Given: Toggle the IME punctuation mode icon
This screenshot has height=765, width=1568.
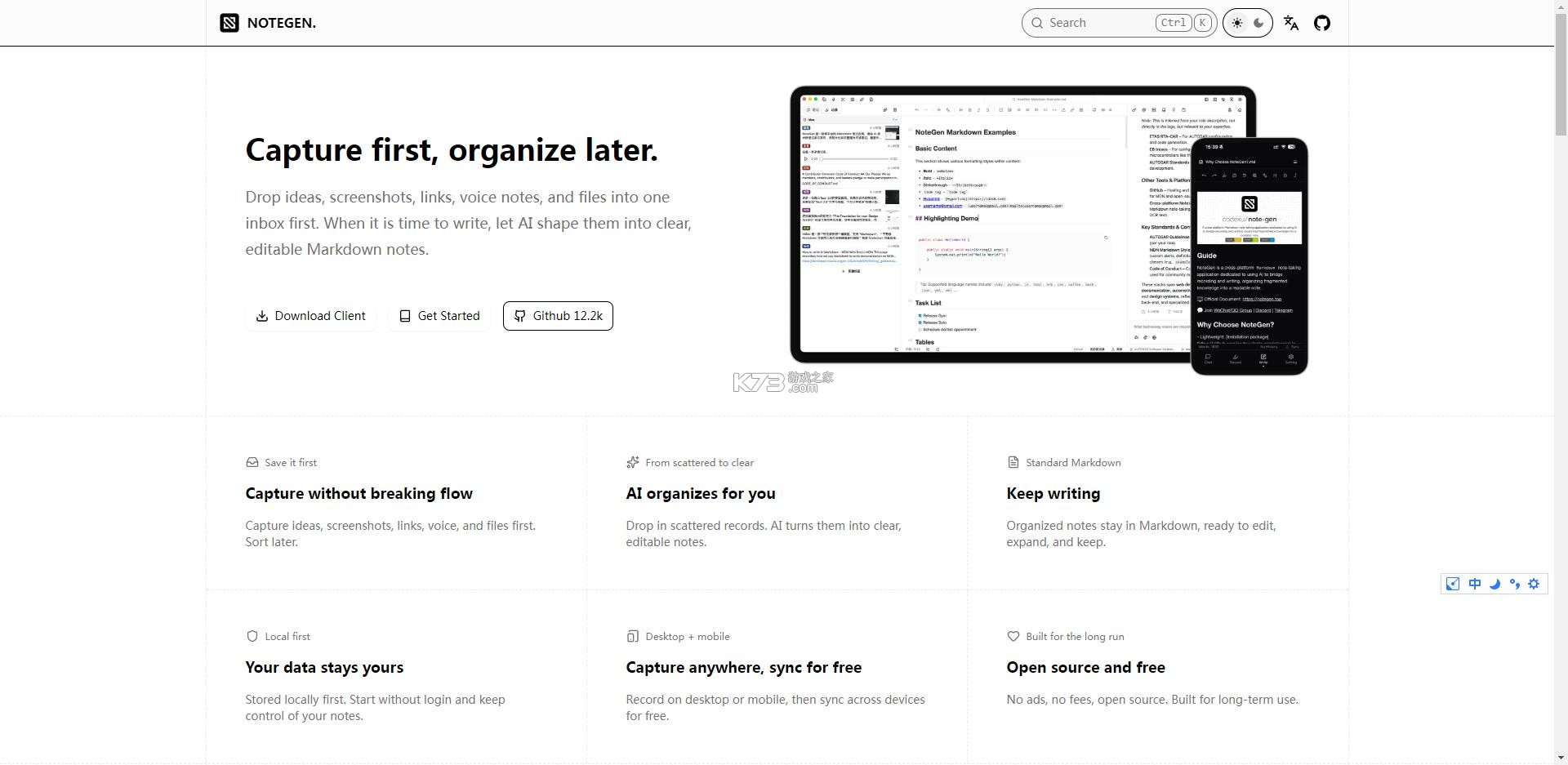Looking at the screenshot, I should (x=1515, y=584).
